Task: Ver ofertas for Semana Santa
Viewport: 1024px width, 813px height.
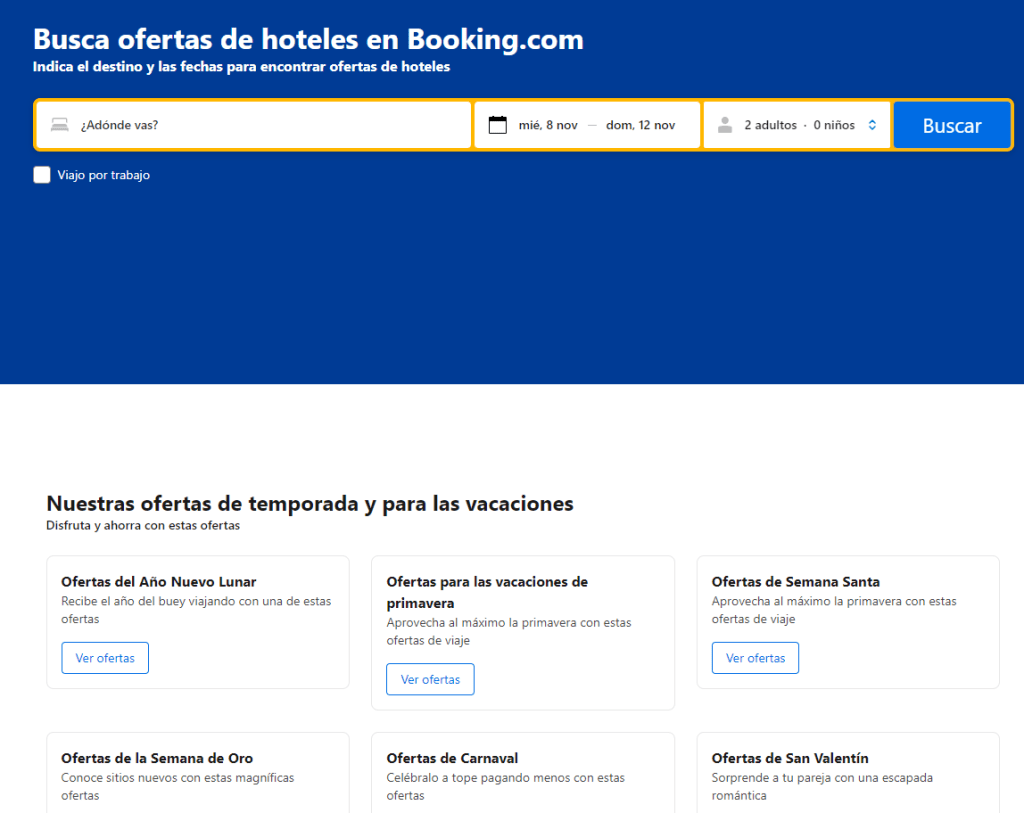Action: point(755,658)
